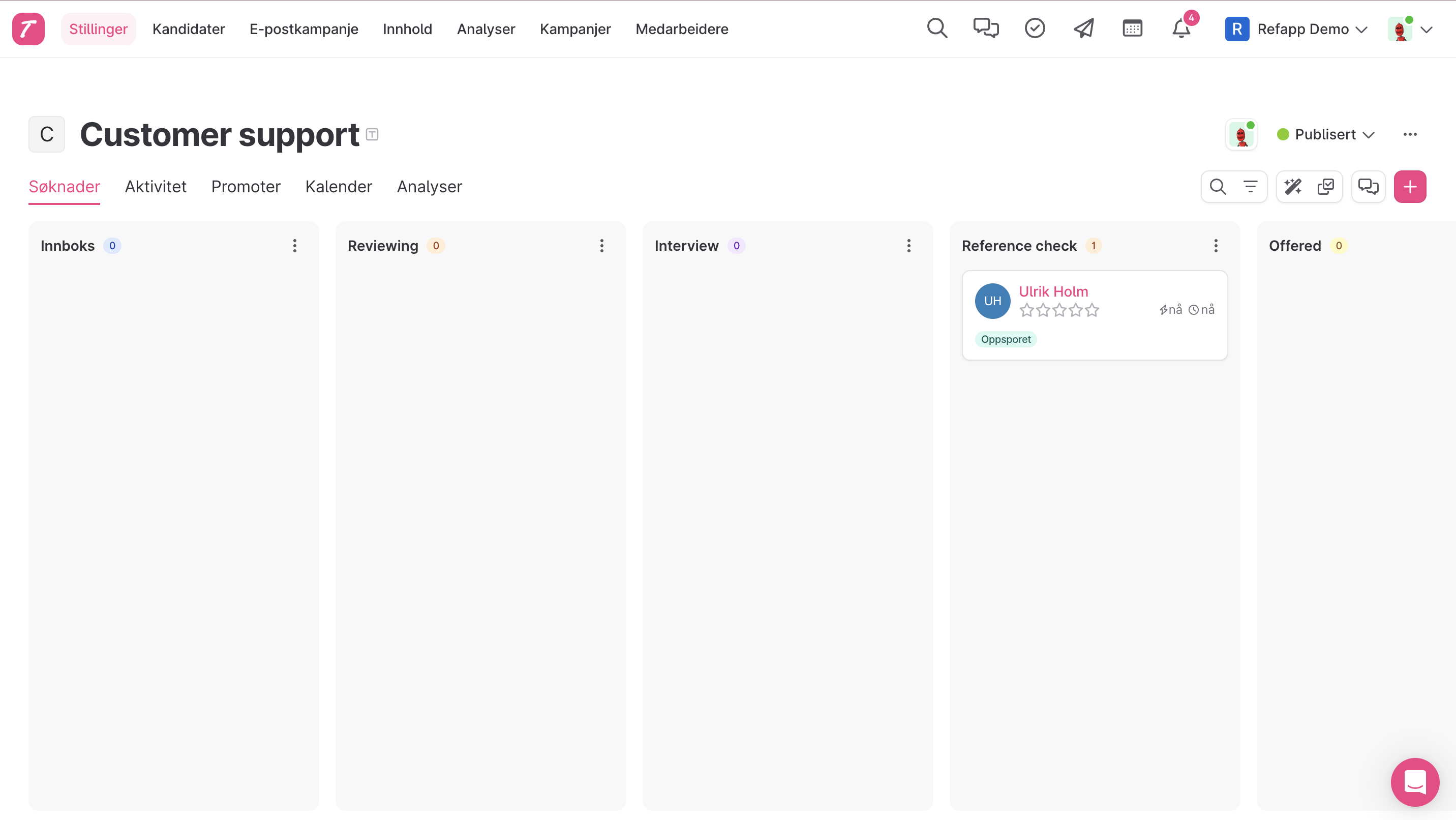
Task: Switch to the Kalender tab
Action: pyautogui.click(x=339, y=187)
